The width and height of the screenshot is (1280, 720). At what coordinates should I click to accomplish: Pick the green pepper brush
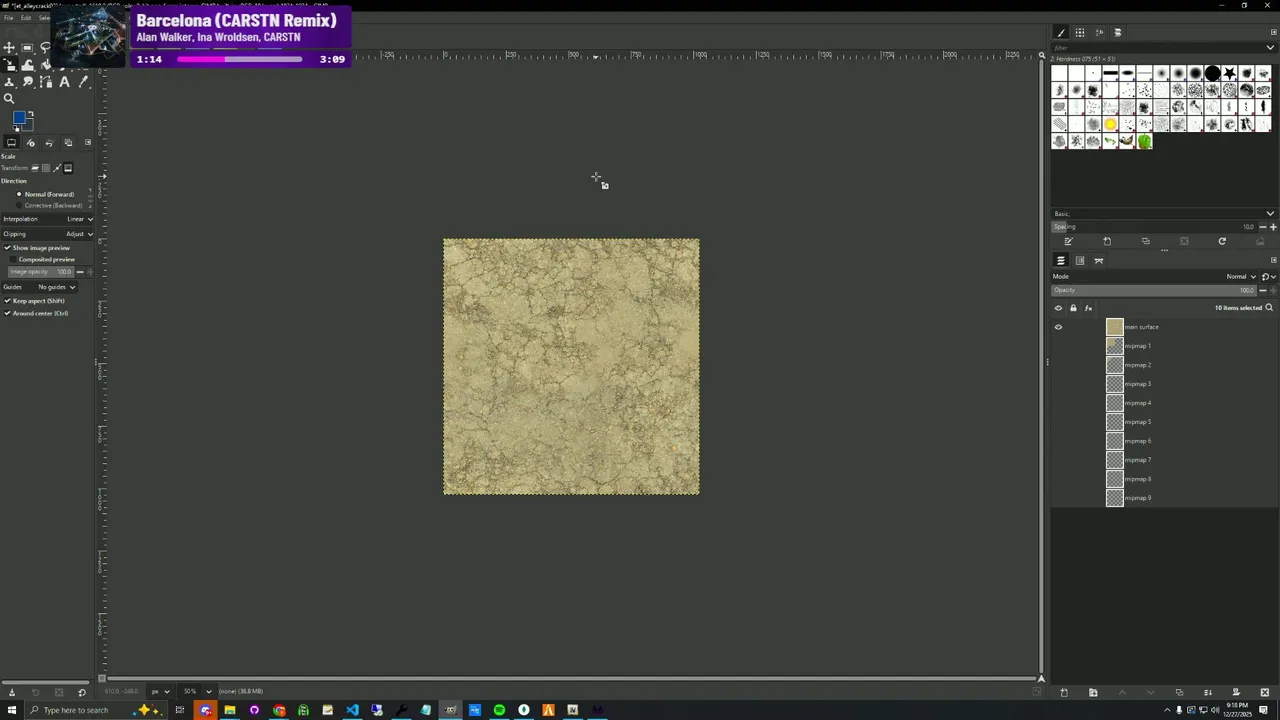[x=1144, y=141]
